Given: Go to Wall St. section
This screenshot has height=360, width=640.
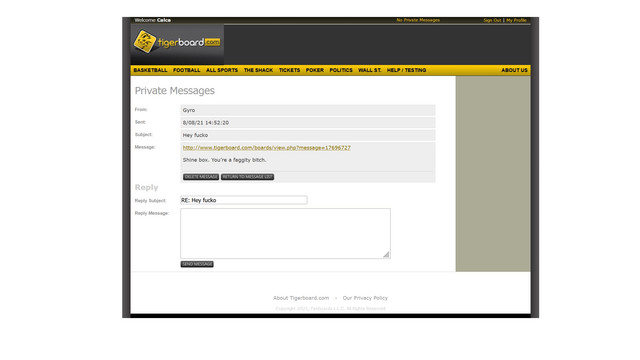Looking at the screenshot, I should [x=369, y=70].
